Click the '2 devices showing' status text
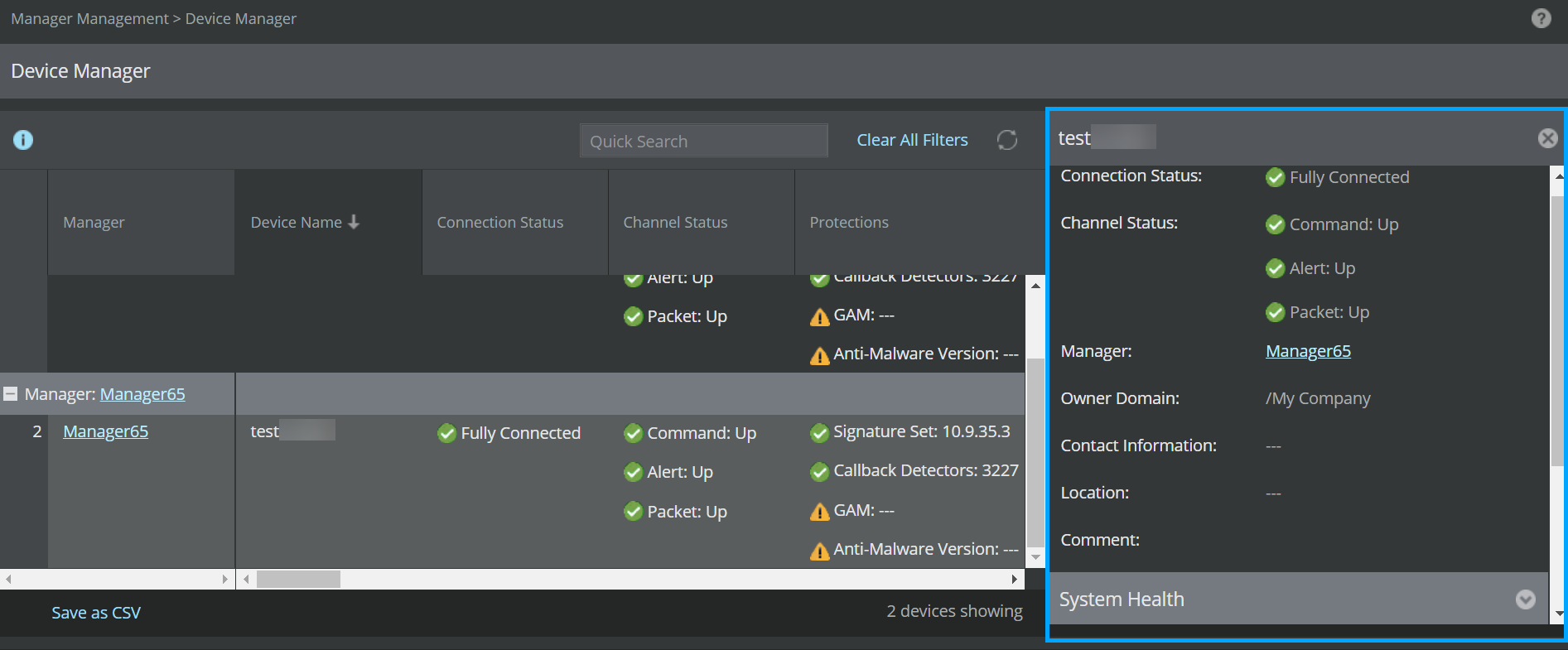 point(954,611)
